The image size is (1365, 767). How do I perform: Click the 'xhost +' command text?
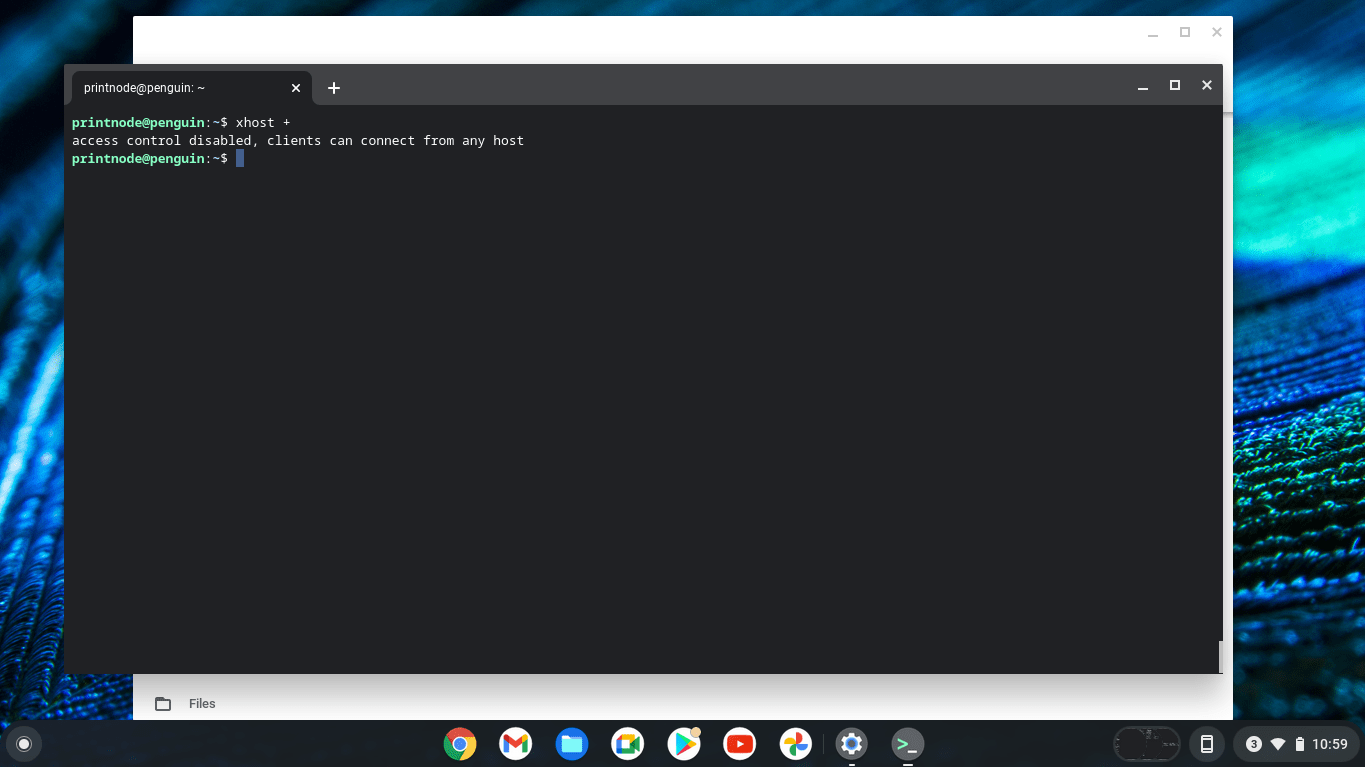tap(263, 123)
